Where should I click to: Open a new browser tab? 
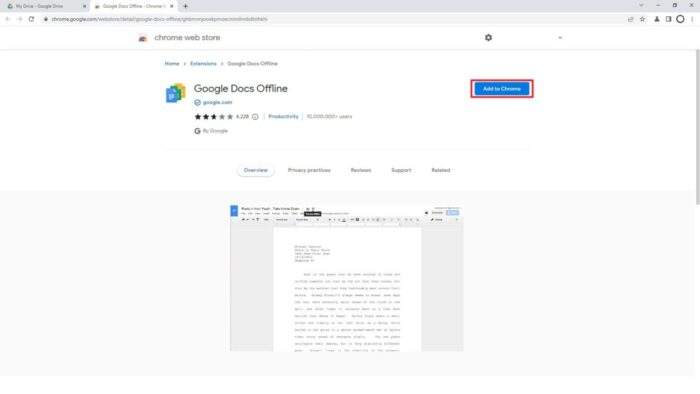tap(185, 6)
